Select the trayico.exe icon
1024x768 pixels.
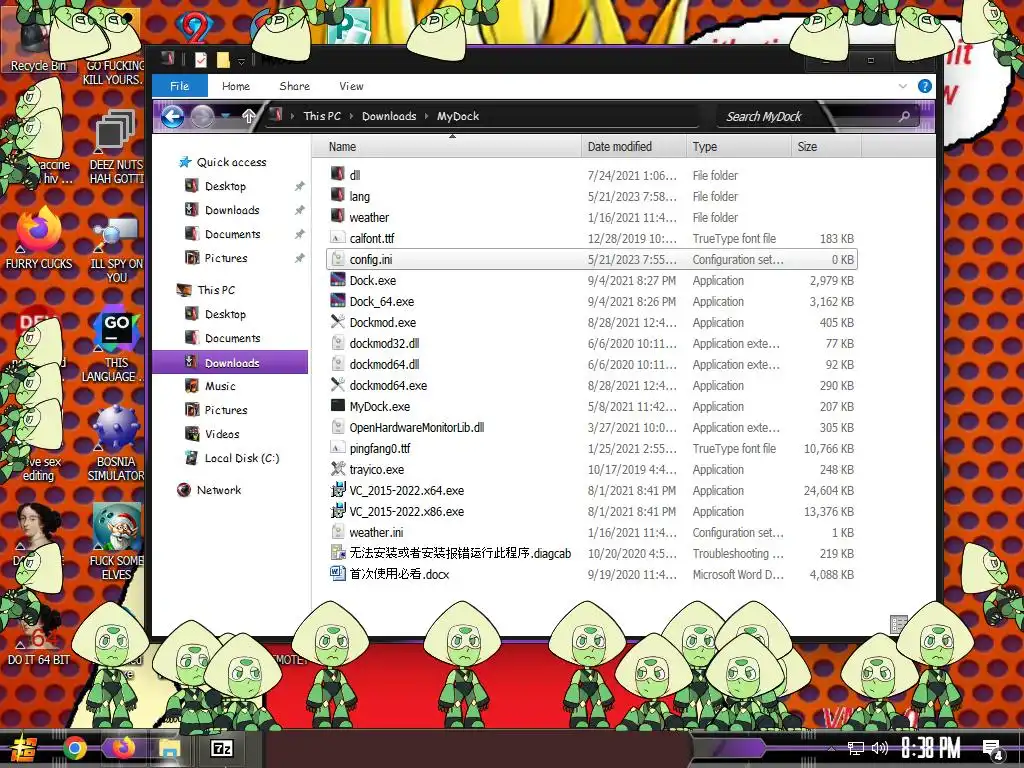pos(338,469)
